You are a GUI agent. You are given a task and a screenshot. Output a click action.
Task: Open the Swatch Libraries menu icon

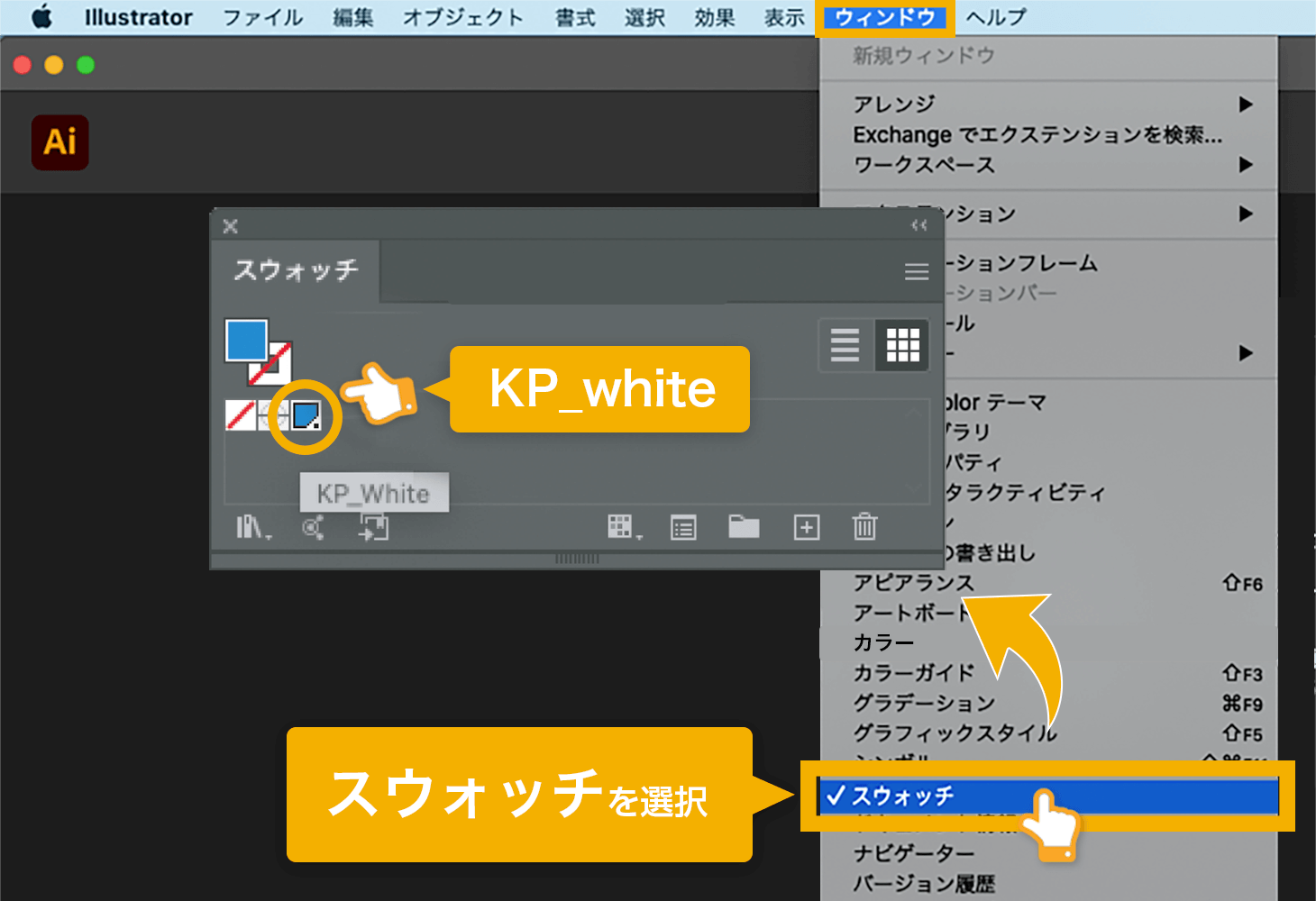(x=251, y=527)
